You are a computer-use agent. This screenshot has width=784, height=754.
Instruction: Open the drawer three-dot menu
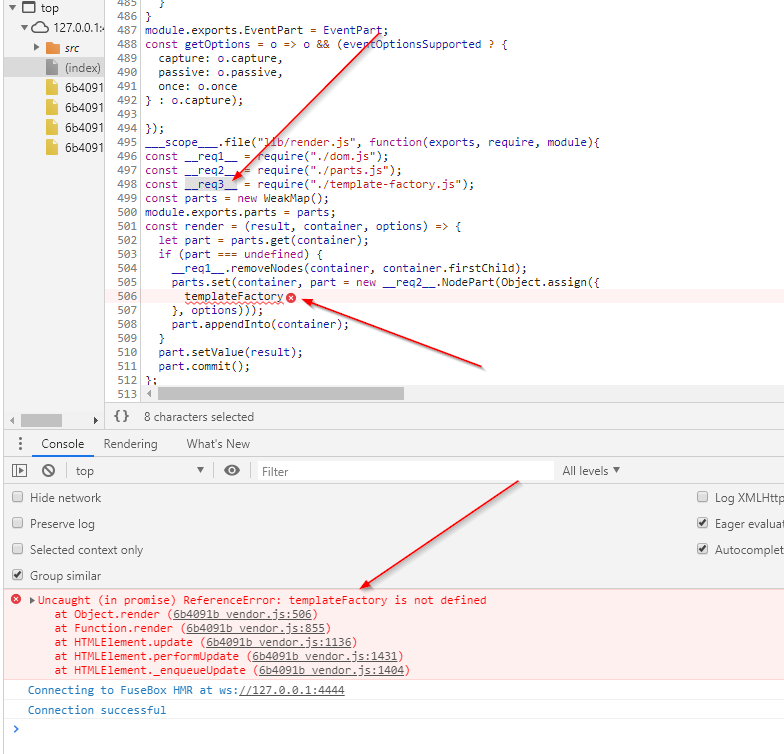20,444
